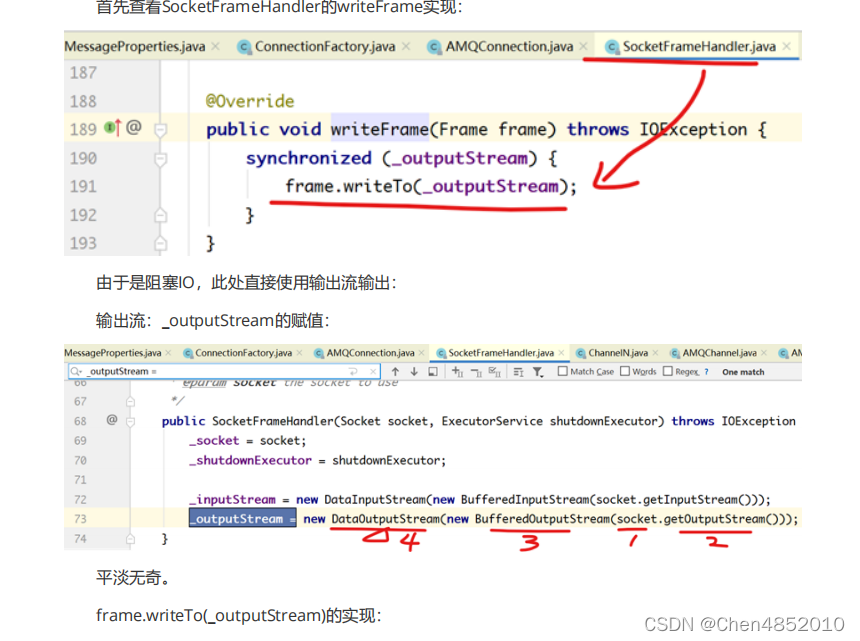Click _shutdownExecutor assignment on line 70
The height and width of the screenshot is (641, 860).
(318, 461)
